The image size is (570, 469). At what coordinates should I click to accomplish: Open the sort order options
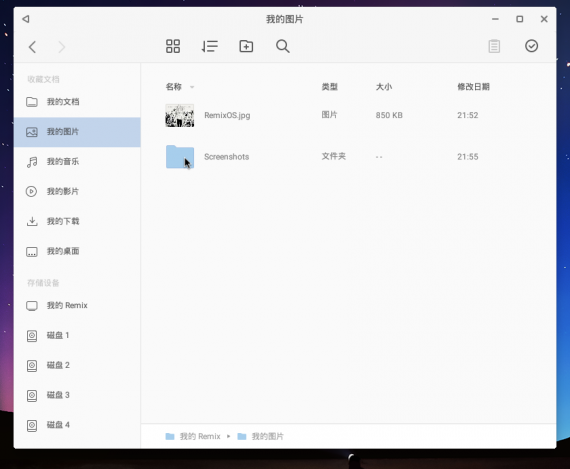[x=210, y=46]
